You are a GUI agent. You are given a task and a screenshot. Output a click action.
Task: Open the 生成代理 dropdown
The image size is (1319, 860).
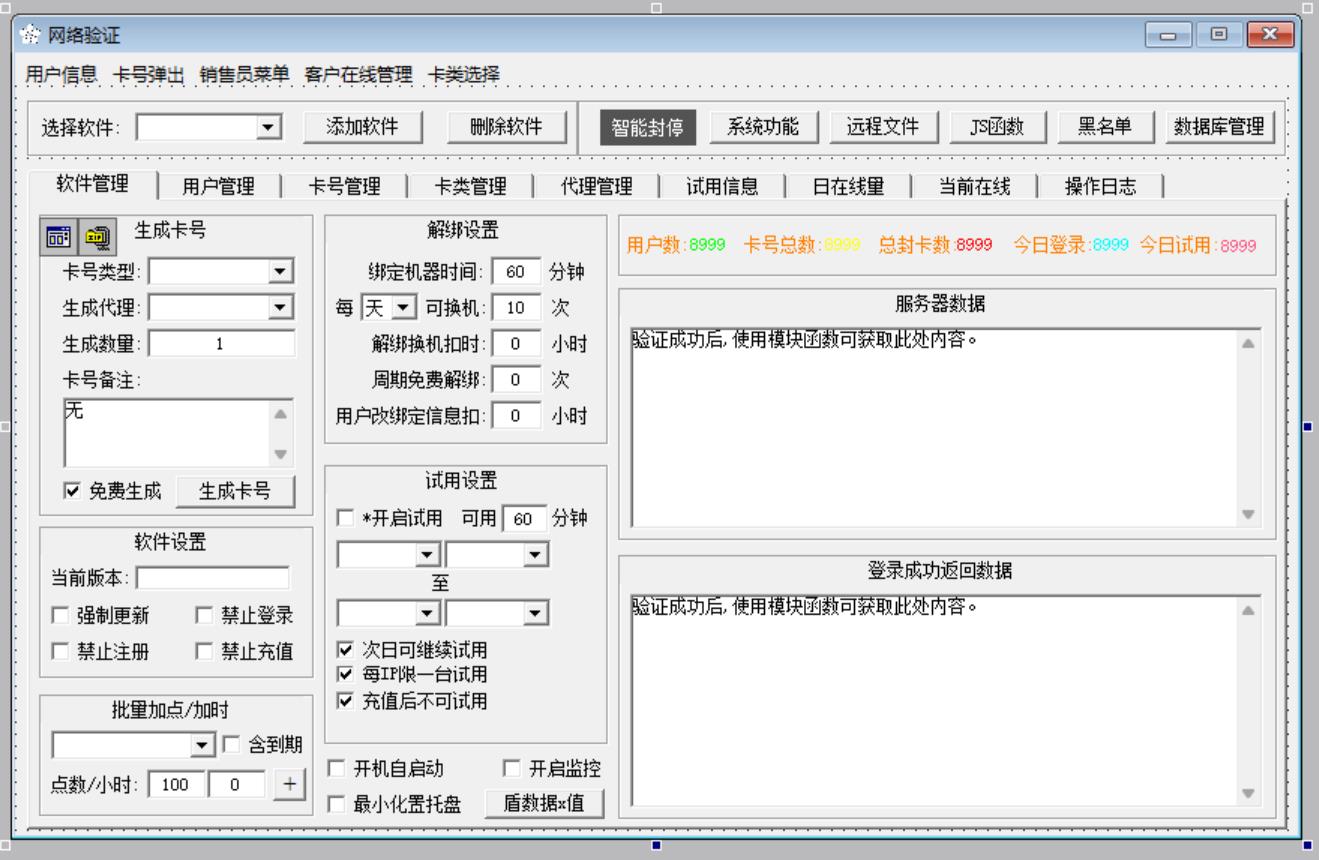tap(281, 307)
